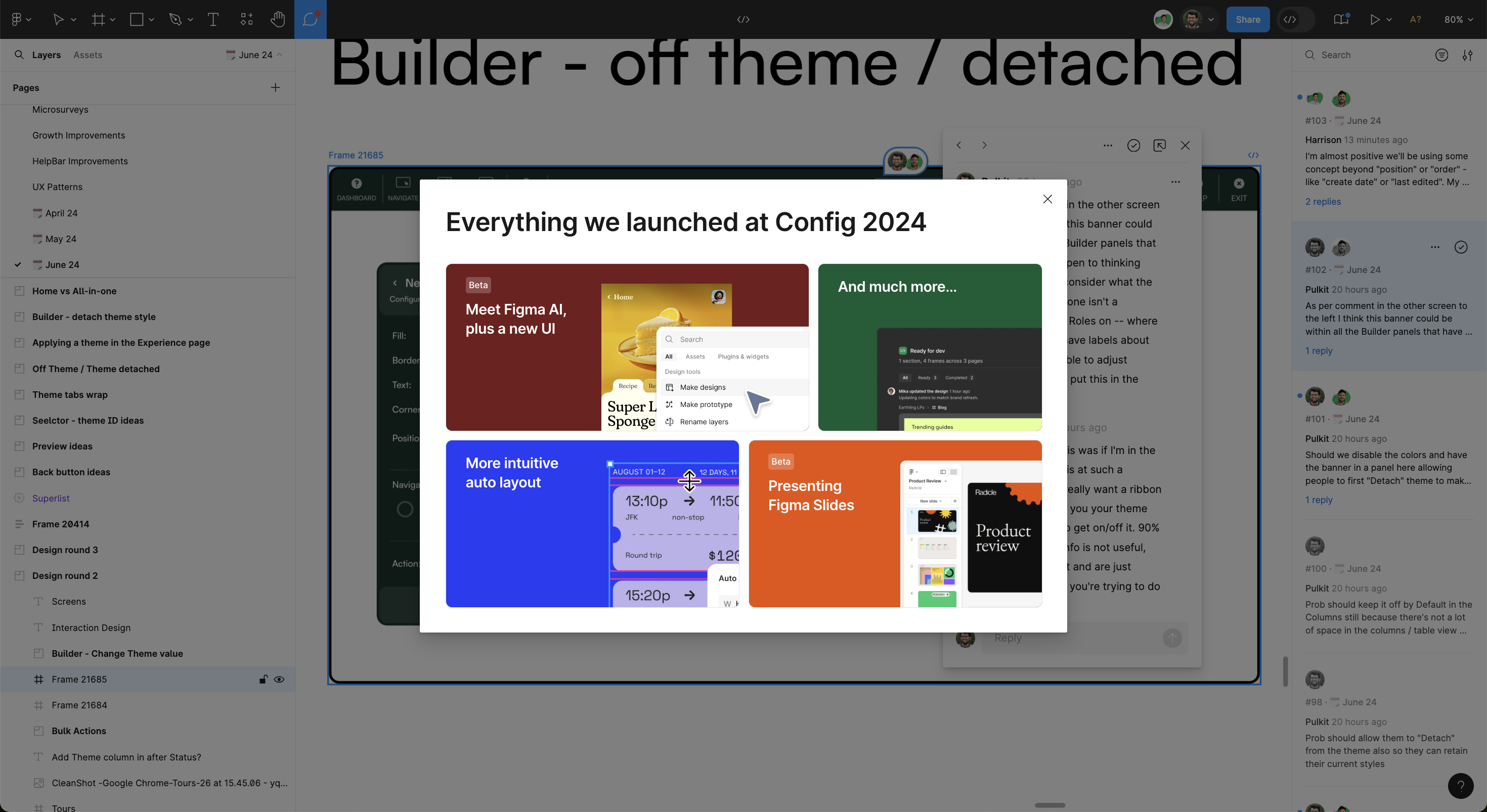The width and height of the screenshot is (1487, 812).
Task: Select the Comment tool
Action: point(311,19)
